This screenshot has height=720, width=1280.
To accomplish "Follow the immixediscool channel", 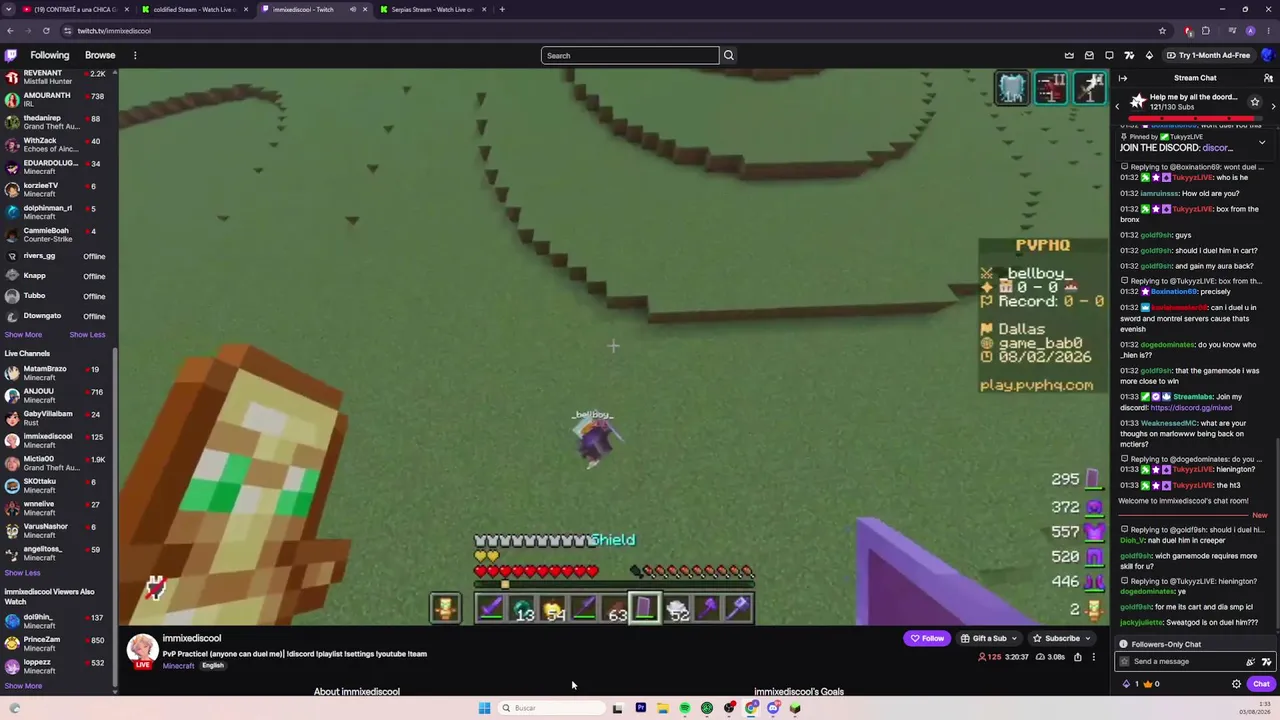I will point(927,638).
